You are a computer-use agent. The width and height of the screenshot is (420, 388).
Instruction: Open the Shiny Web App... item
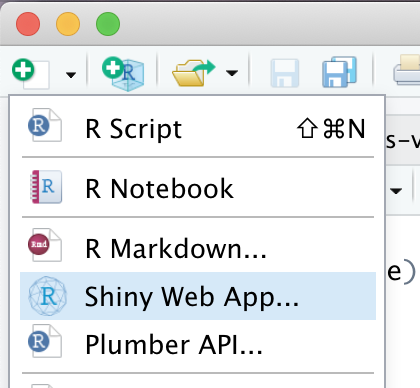pyautogui.click(x=198, y=296)
